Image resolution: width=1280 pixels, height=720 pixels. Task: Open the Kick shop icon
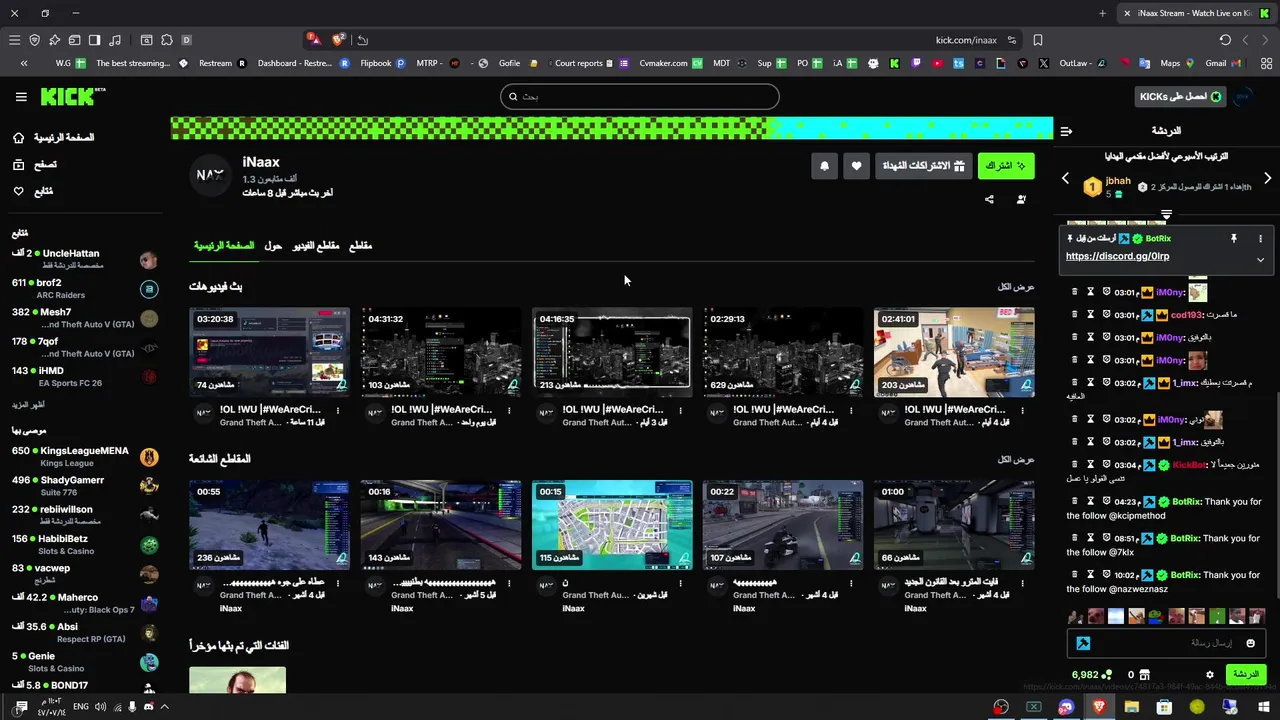[x=1145, y=675]
